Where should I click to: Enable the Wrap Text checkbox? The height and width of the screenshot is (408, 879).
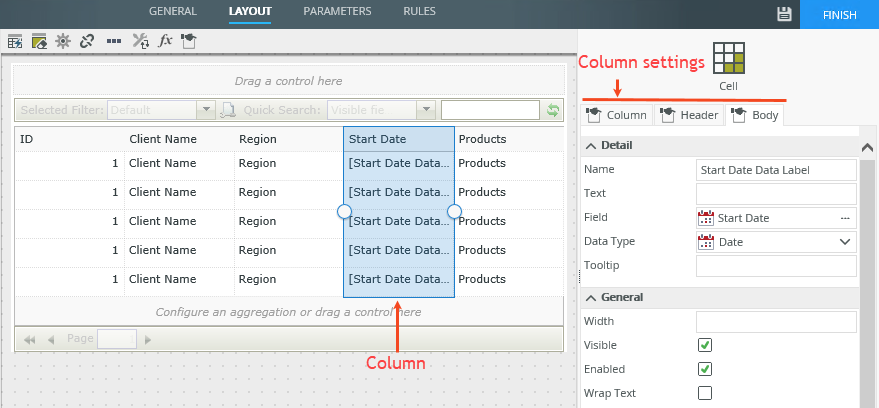point(705,393)
